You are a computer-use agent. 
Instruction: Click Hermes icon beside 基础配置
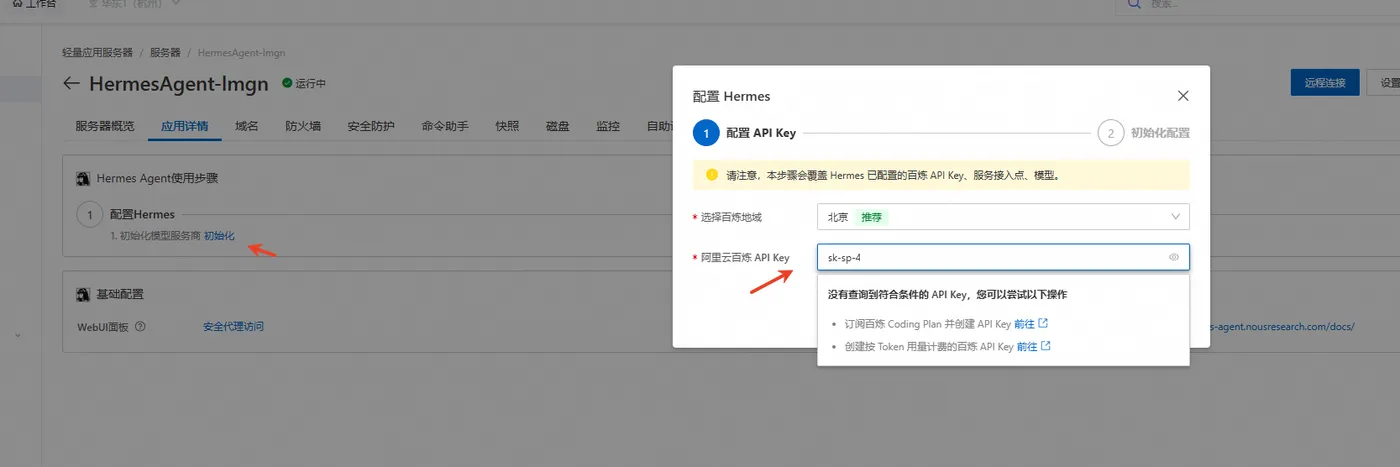[x=84, y=294]
